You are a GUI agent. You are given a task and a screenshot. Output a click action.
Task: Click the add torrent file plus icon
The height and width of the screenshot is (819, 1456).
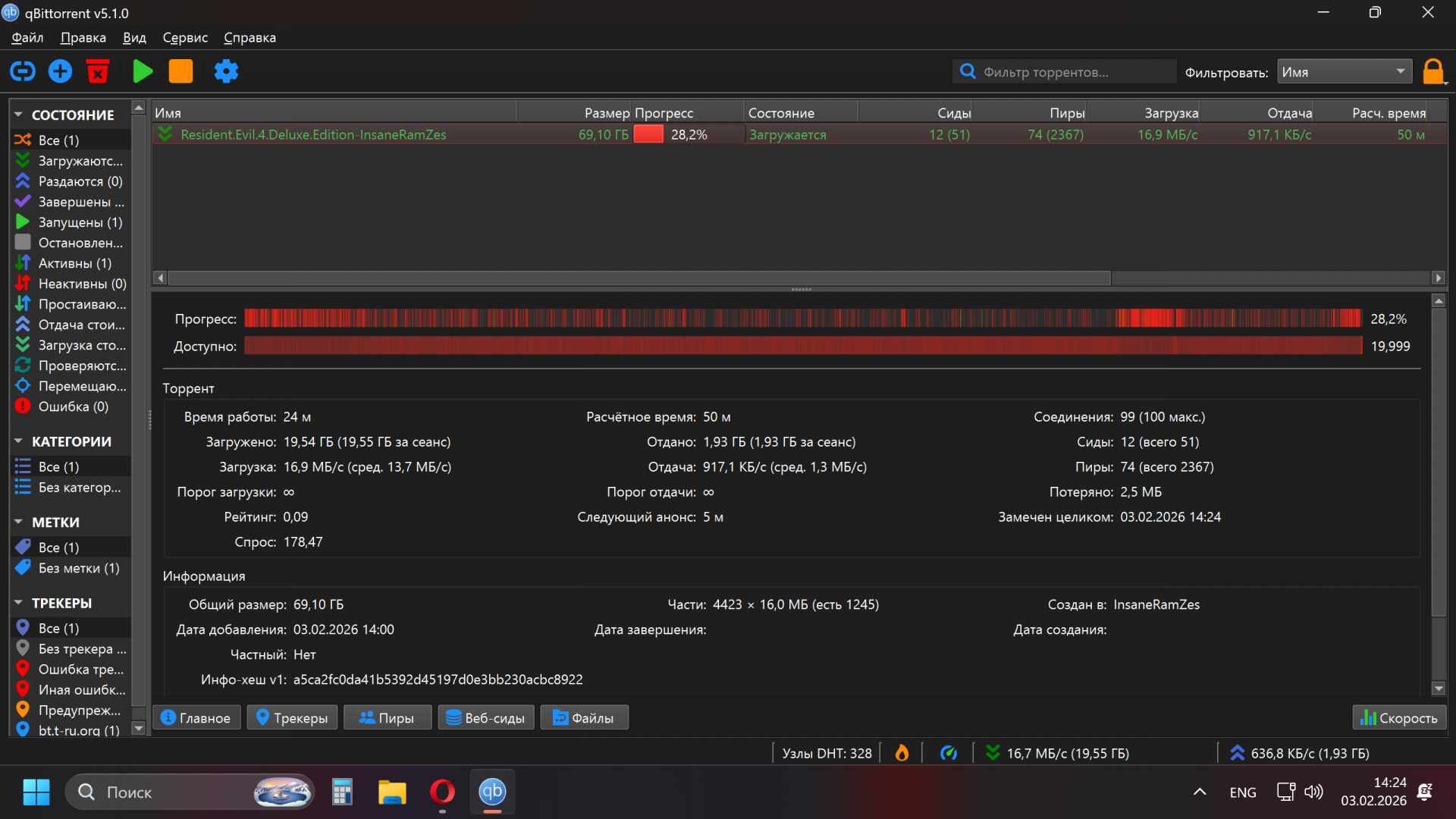tap(61, 71)
